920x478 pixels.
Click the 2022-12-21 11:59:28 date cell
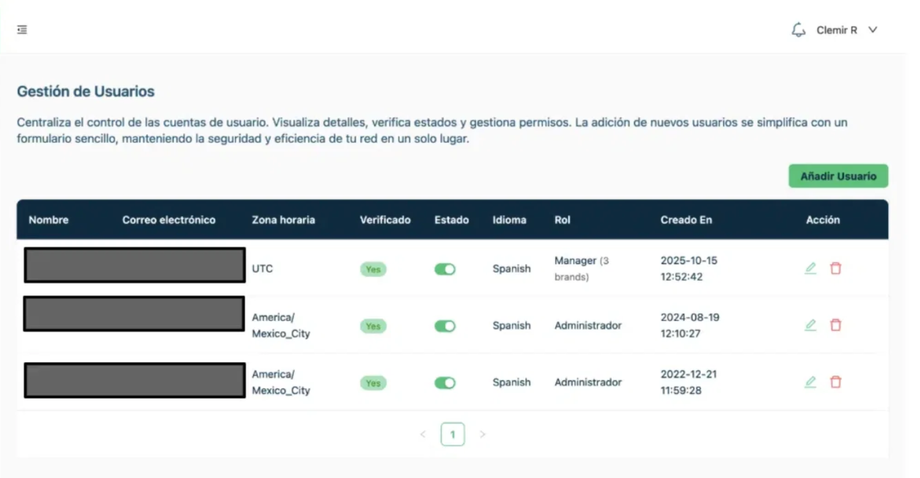(x=688, y=382)
